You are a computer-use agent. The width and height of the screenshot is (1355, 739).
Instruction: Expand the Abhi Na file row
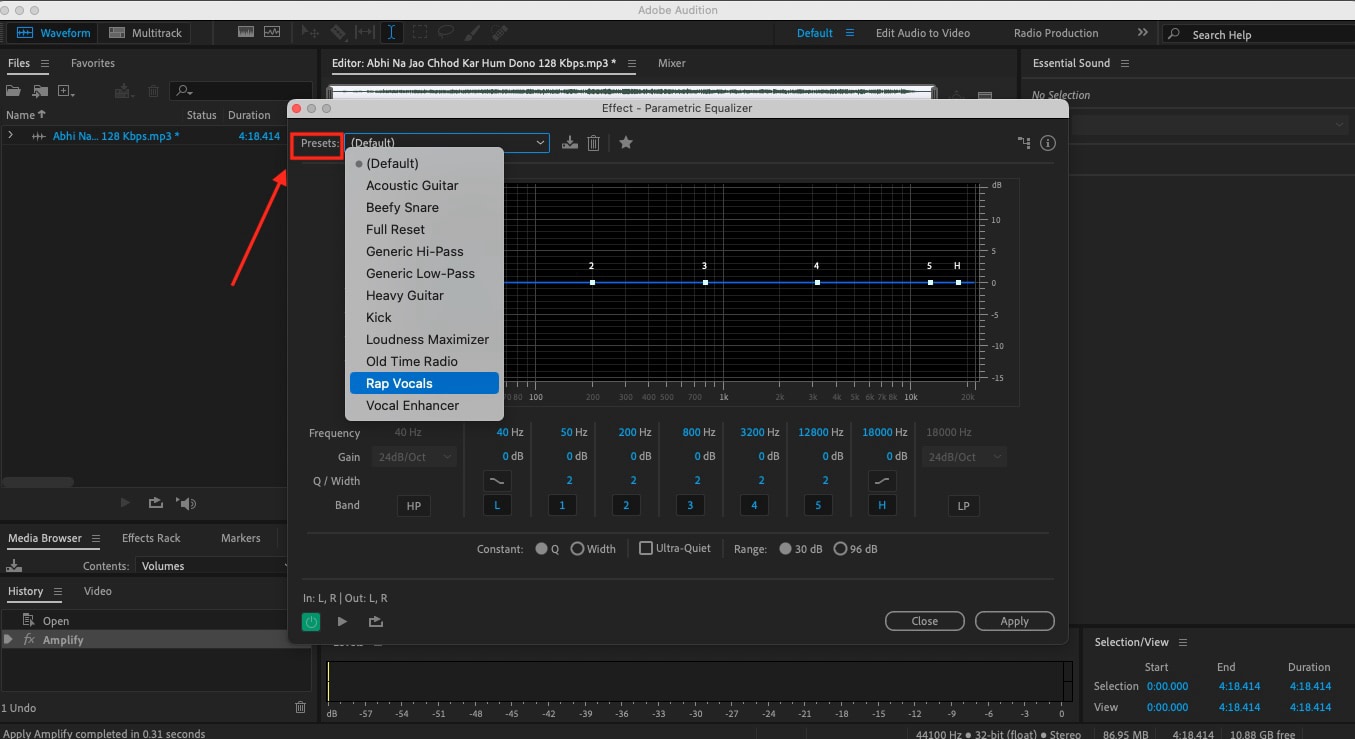coord(10,135)
